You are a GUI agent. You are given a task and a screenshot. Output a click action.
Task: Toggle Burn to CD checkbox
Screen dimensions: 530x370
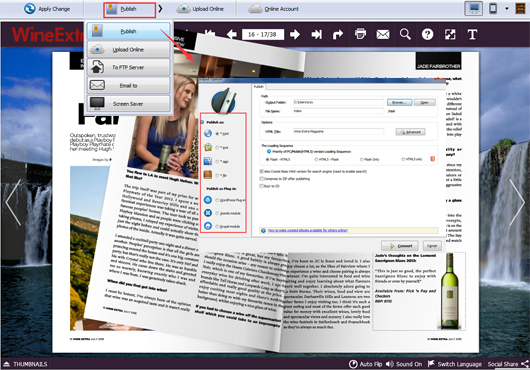point(261,186)
